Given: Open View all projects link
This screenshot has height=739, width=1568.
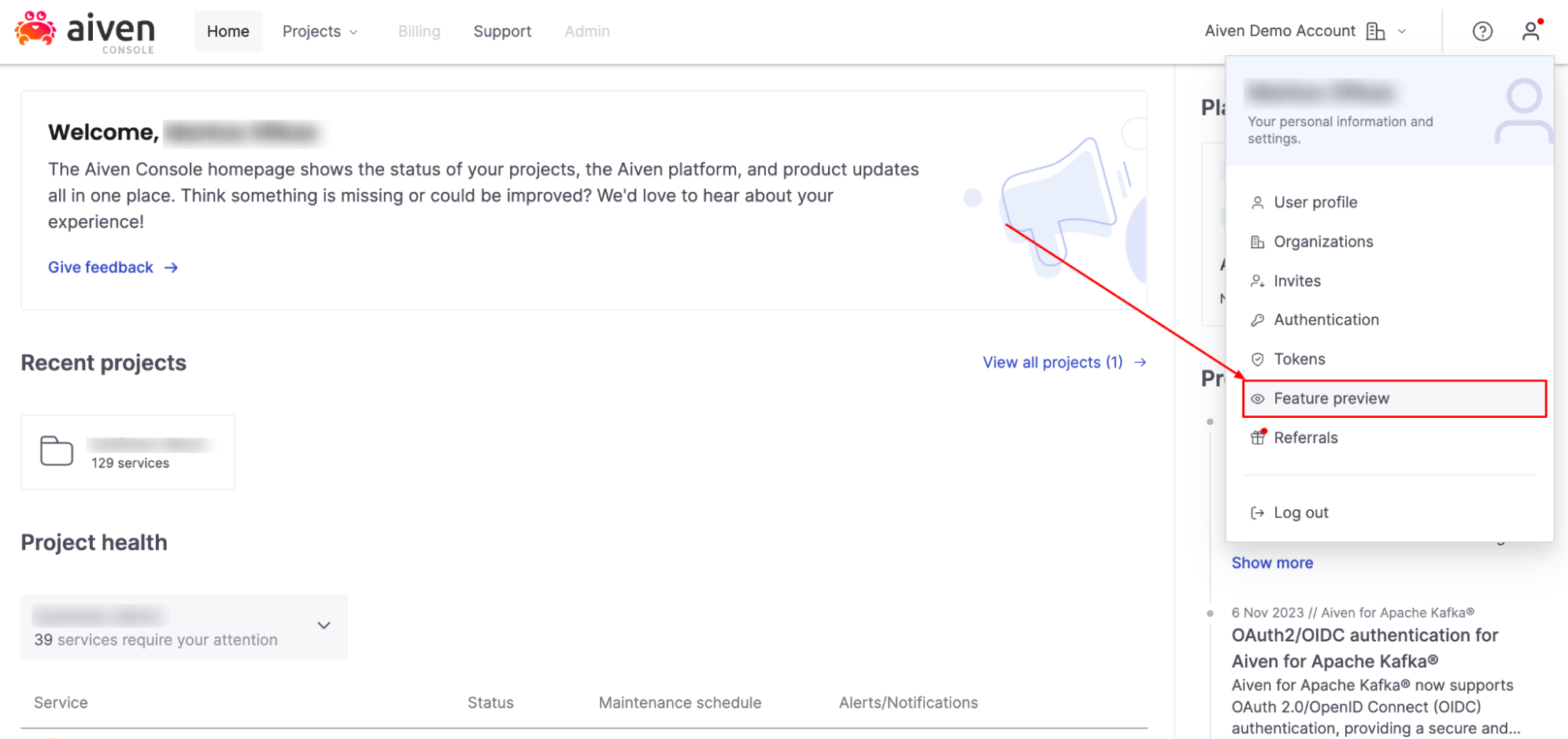Looking at the screenshot, I should click(x=1052, y=362).
